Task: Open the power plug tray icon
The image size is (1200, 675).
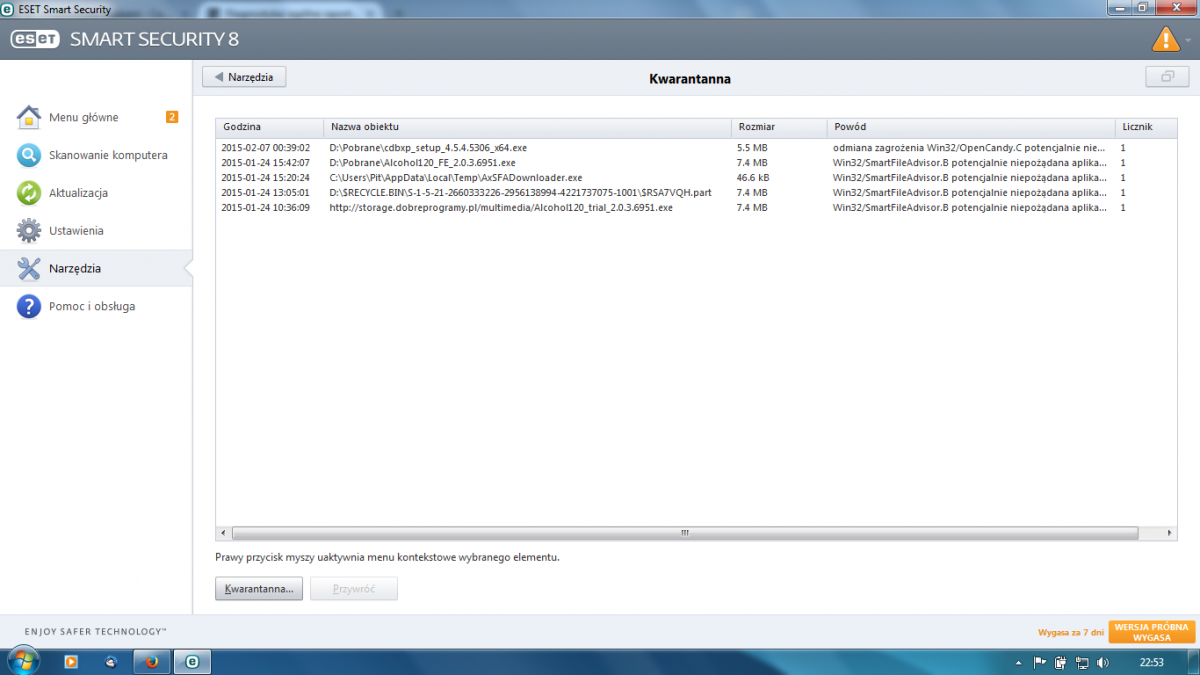Action: [1060, 662]
